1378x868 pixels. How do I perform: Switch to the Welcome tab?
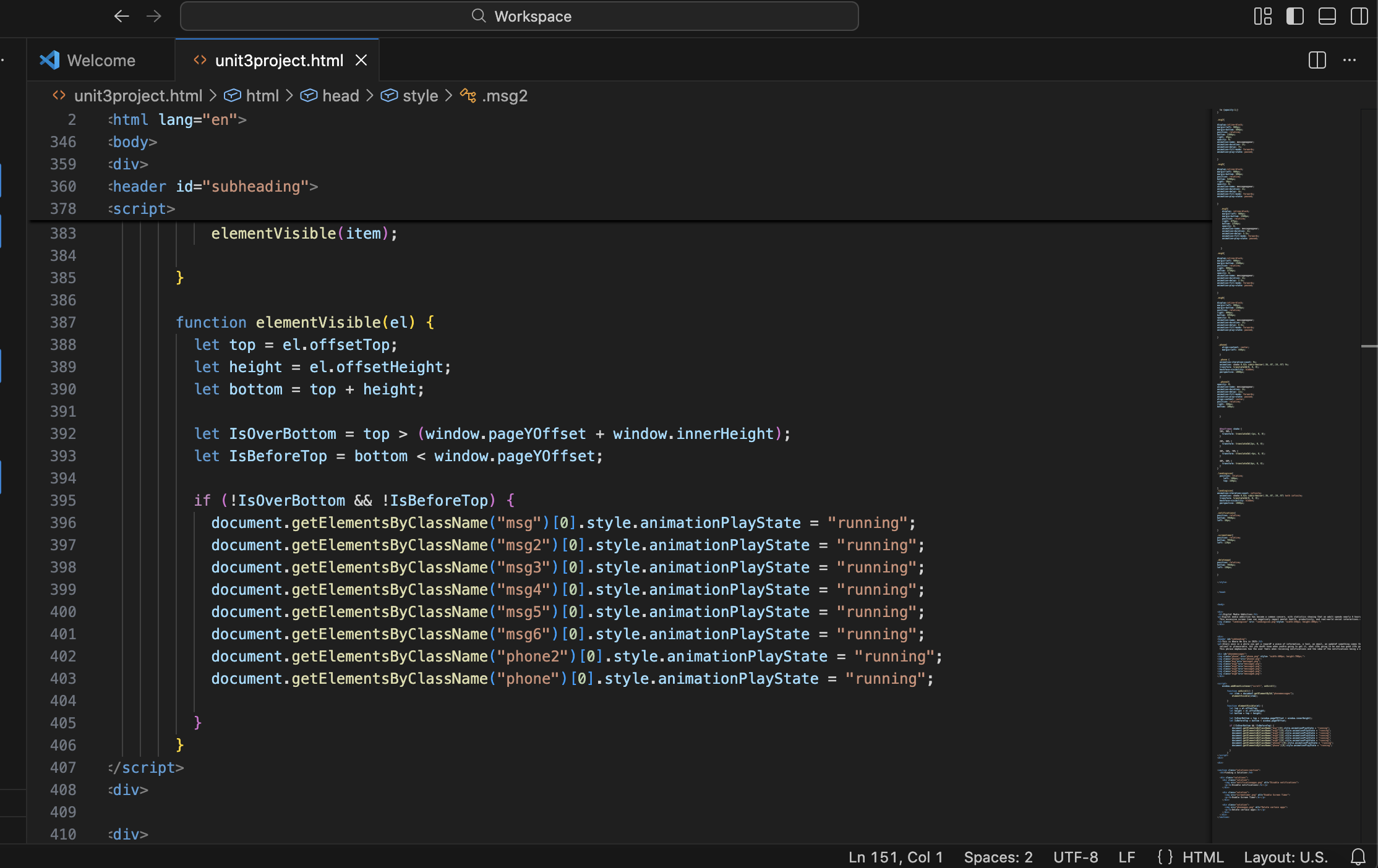pos(101,60)
